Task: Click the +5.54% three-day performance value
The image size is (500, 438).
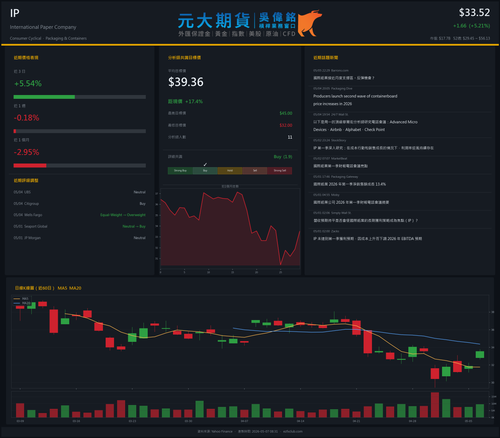Action: pos(28,83)
